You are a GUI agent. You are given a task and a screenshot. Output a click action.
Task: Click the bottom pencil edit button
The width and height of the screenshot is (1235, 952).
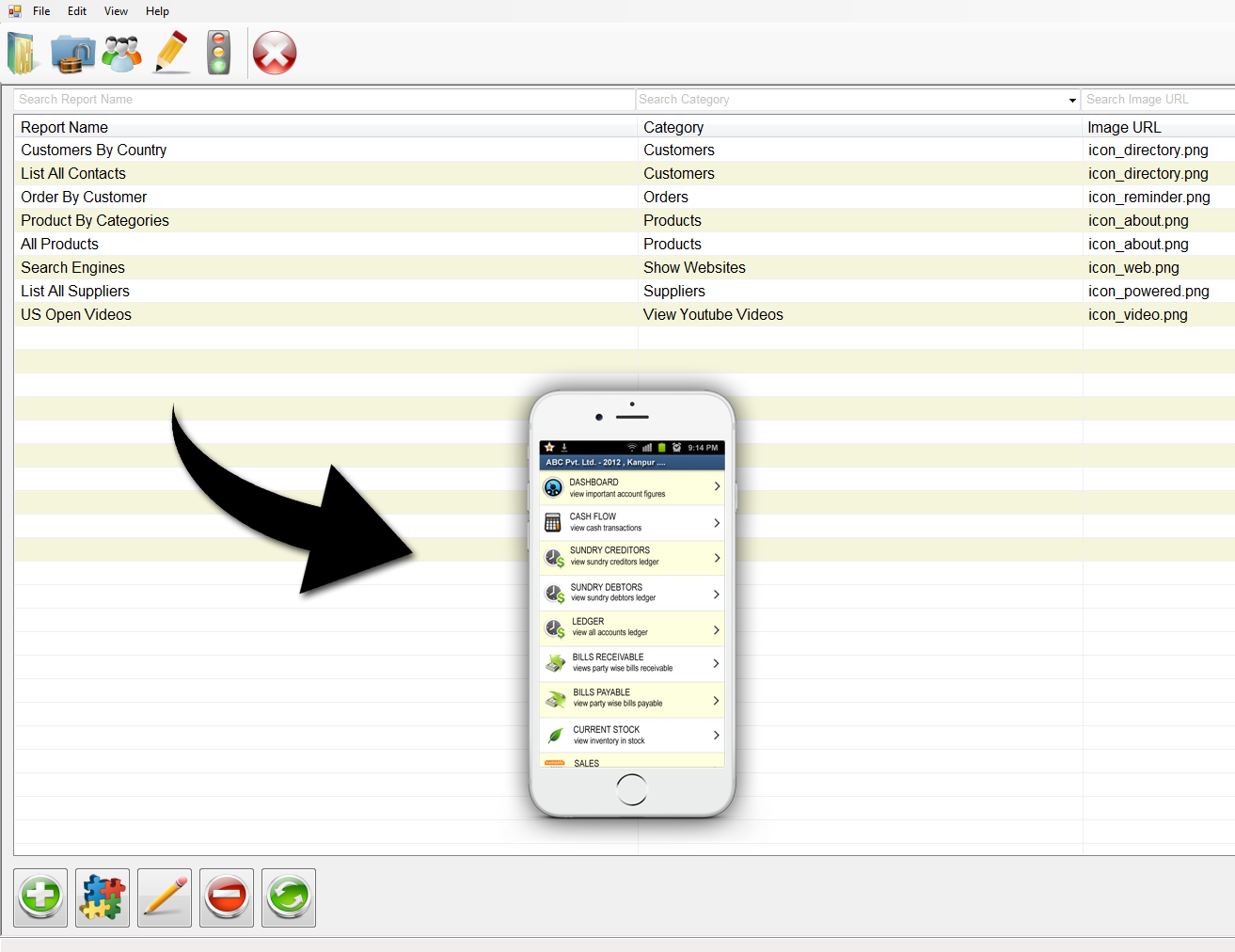(x=165, y=897)
